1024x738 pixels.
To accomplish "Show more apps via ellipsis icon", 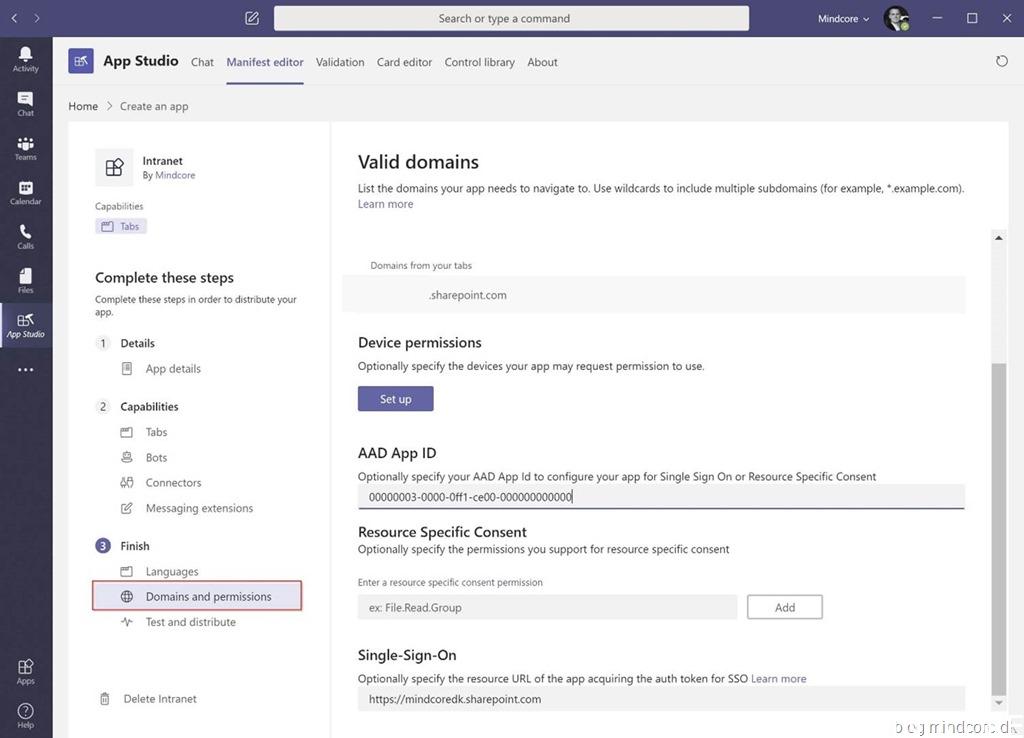I will [x=25, y=370].
